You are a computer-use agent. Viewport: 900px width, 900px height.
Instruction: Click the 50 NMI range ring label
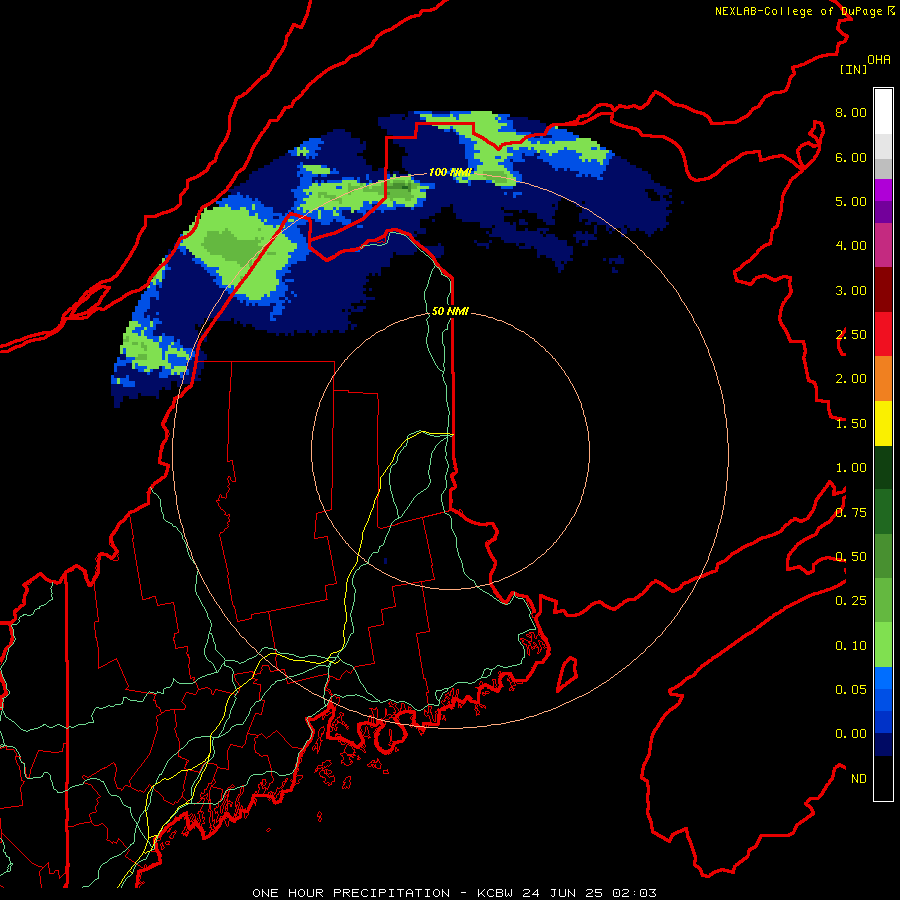point(450,311)
